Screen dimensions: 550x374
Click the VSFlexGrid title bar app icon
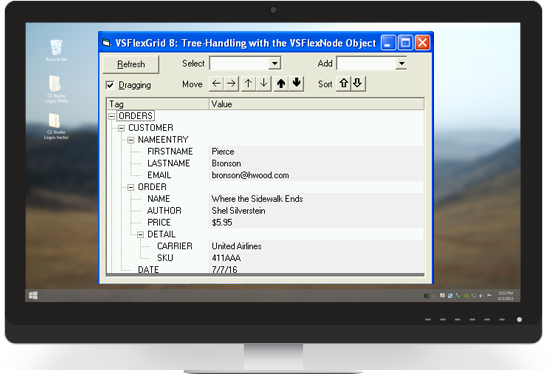[x=106, y=43]
